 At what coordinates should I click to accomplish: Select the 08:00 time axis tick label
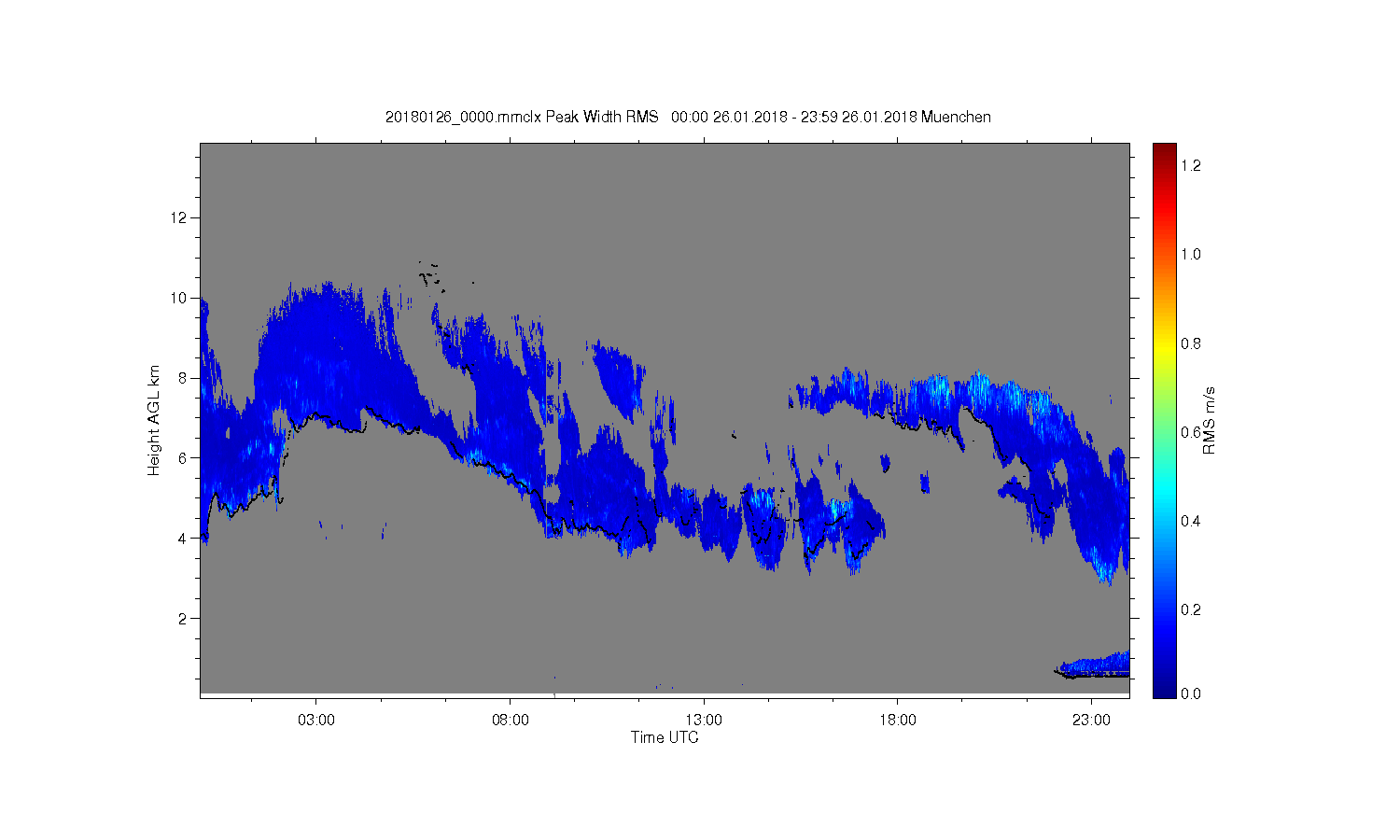511,721
